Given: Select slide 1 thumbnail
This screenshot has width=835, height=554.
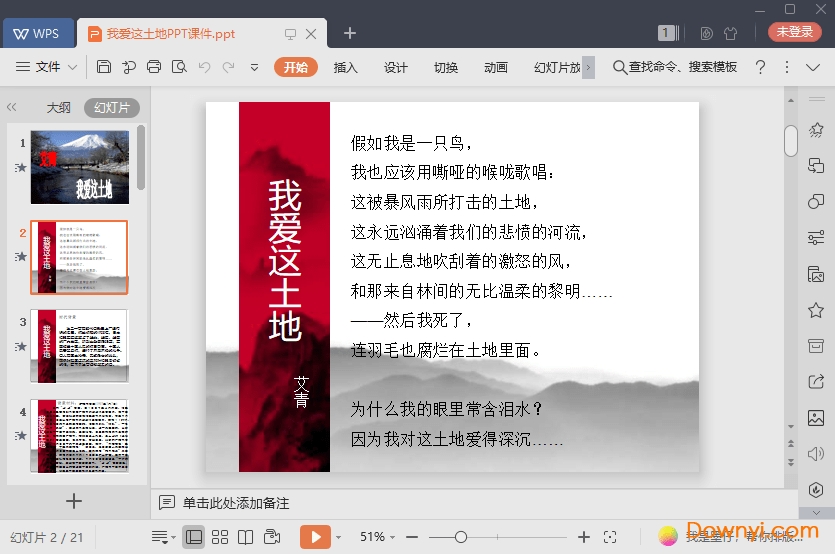Looking at the screenshot, I should point(80,167).
